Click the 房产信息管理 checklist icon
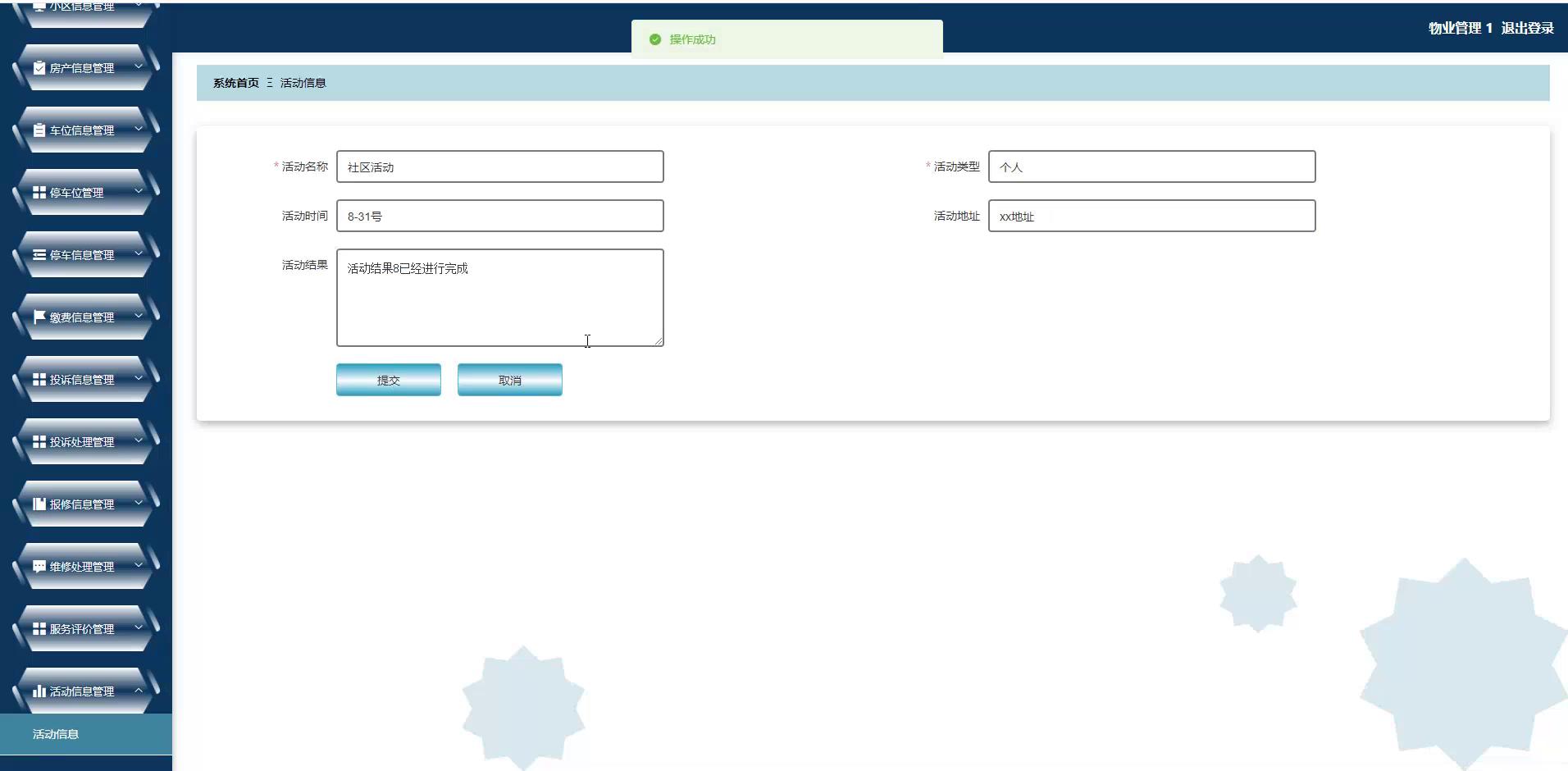Image resolution: width=1568 pixels, height=771 pixels. coord(39,68)
